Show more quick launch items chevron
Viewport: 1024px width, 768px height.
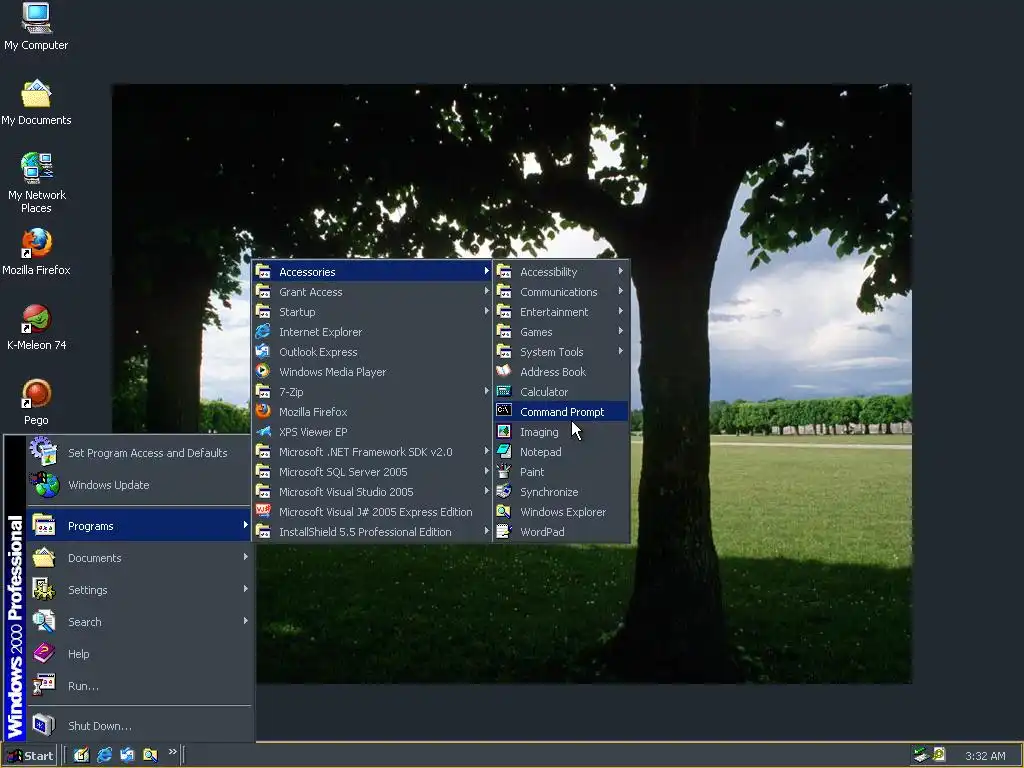pos(172,752)
